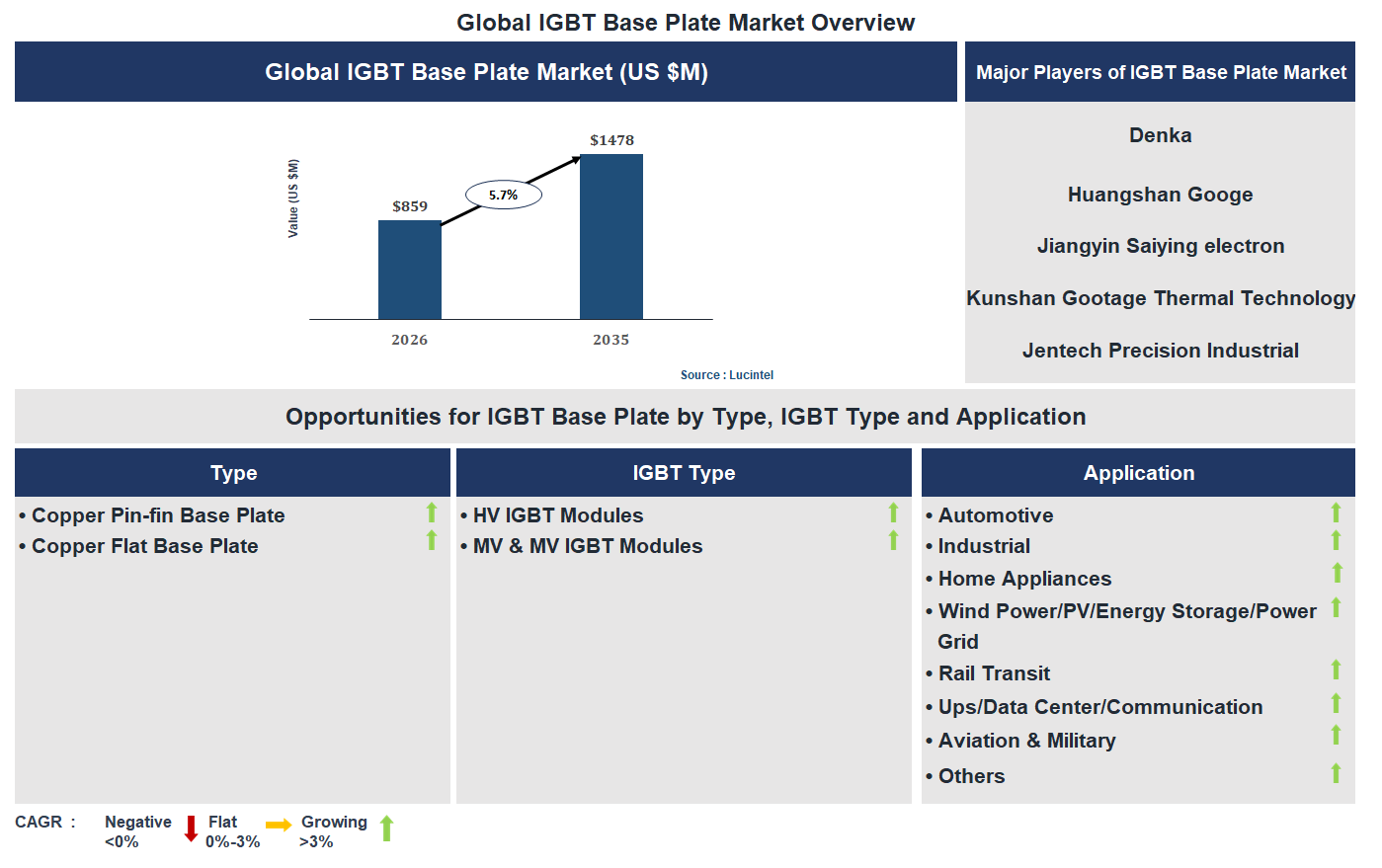Click the 5.7% CAGR bubble on the chart
1382x868 pixels.
coord(503,194)
